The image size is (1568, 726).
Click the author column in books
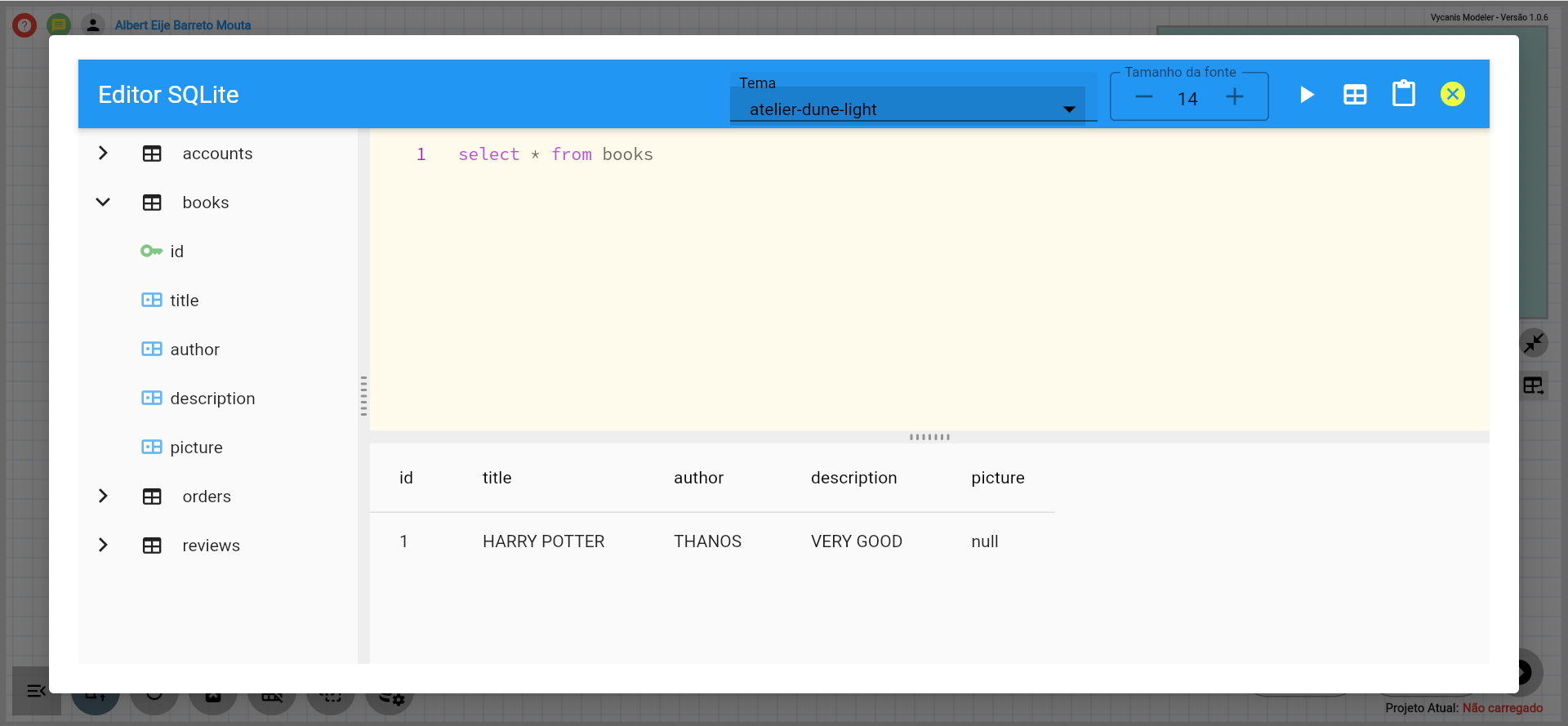(x=195, y=350)
